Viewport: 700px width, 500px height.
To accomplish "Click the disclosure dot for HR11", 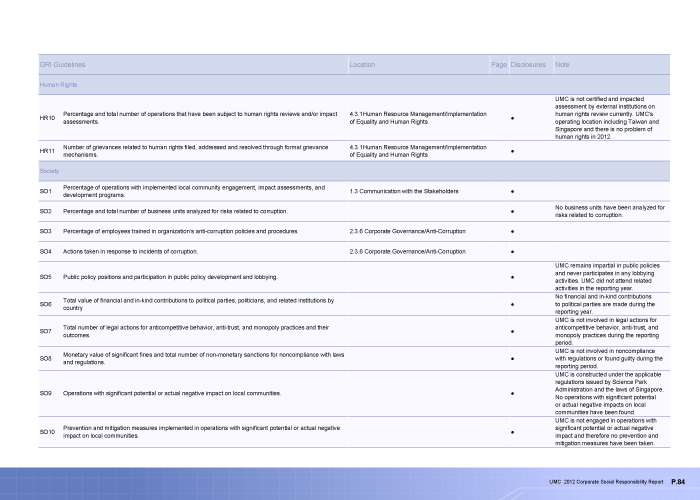I will (x=512, y=152).
